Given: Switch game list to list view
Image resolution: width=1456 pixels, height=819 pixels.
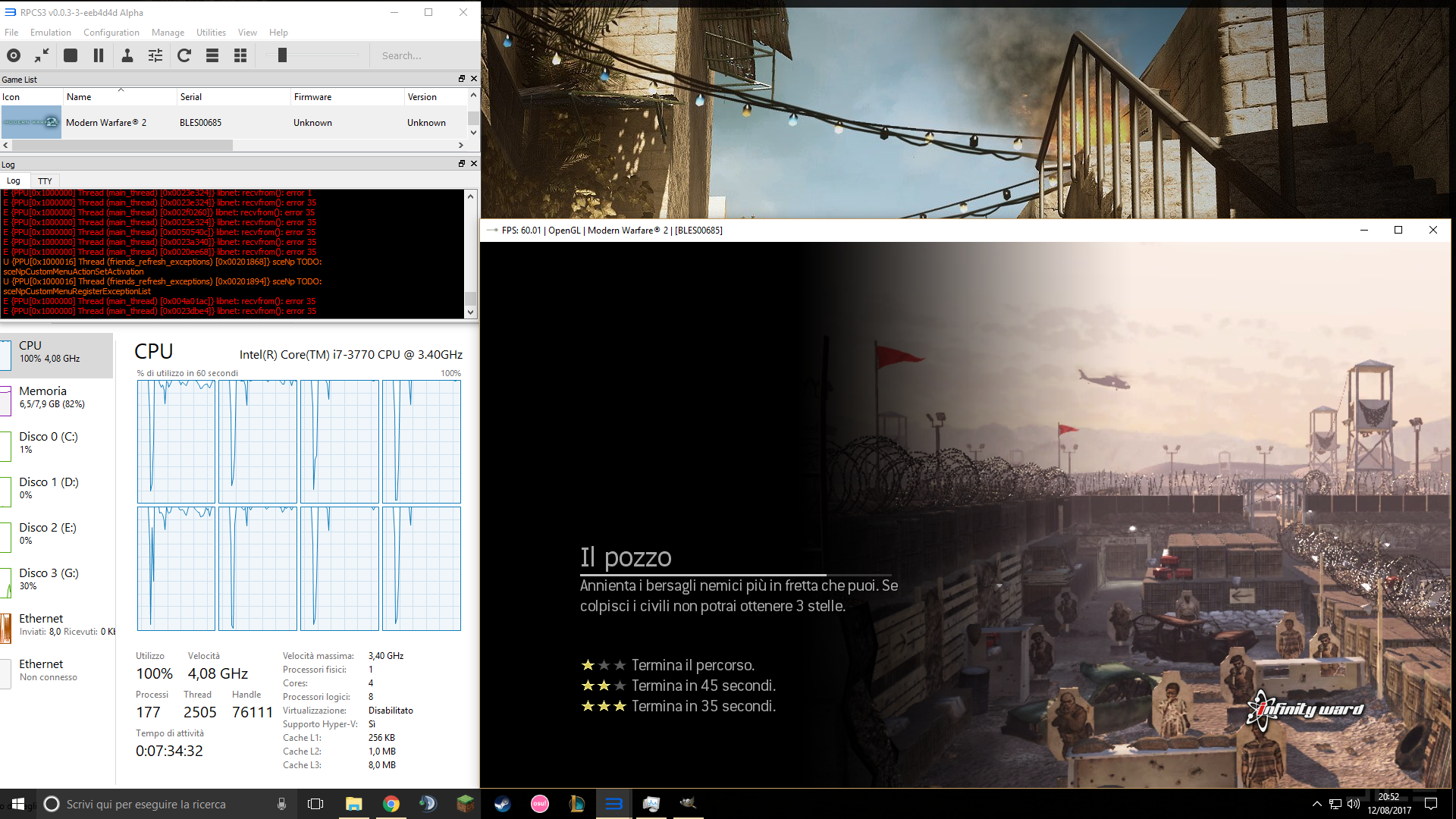Looking at the screenshot, I should click(x=212, y=55).
